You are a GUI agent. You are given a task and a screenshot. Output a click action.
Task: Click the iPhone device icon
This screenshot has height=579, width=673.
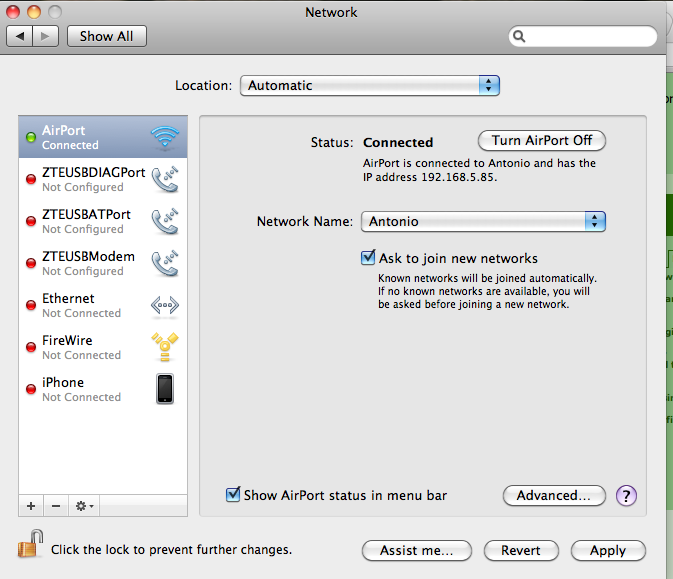[x=165, y=389]
